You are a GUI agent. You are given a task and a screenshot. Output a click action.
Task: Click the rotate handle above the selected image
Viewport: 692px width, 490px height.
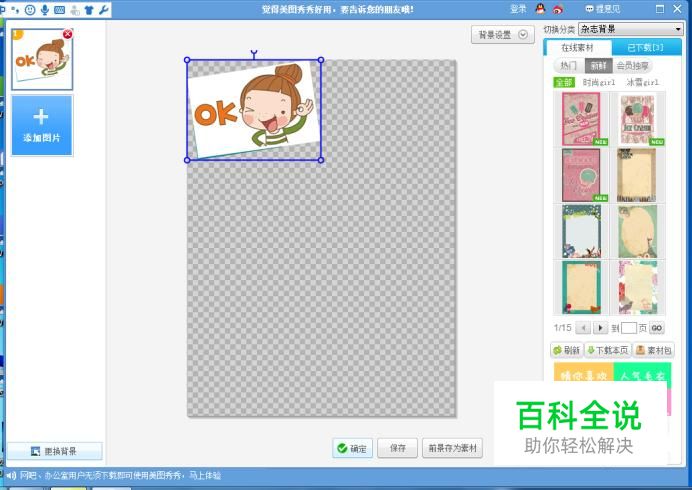coord(254,54)
